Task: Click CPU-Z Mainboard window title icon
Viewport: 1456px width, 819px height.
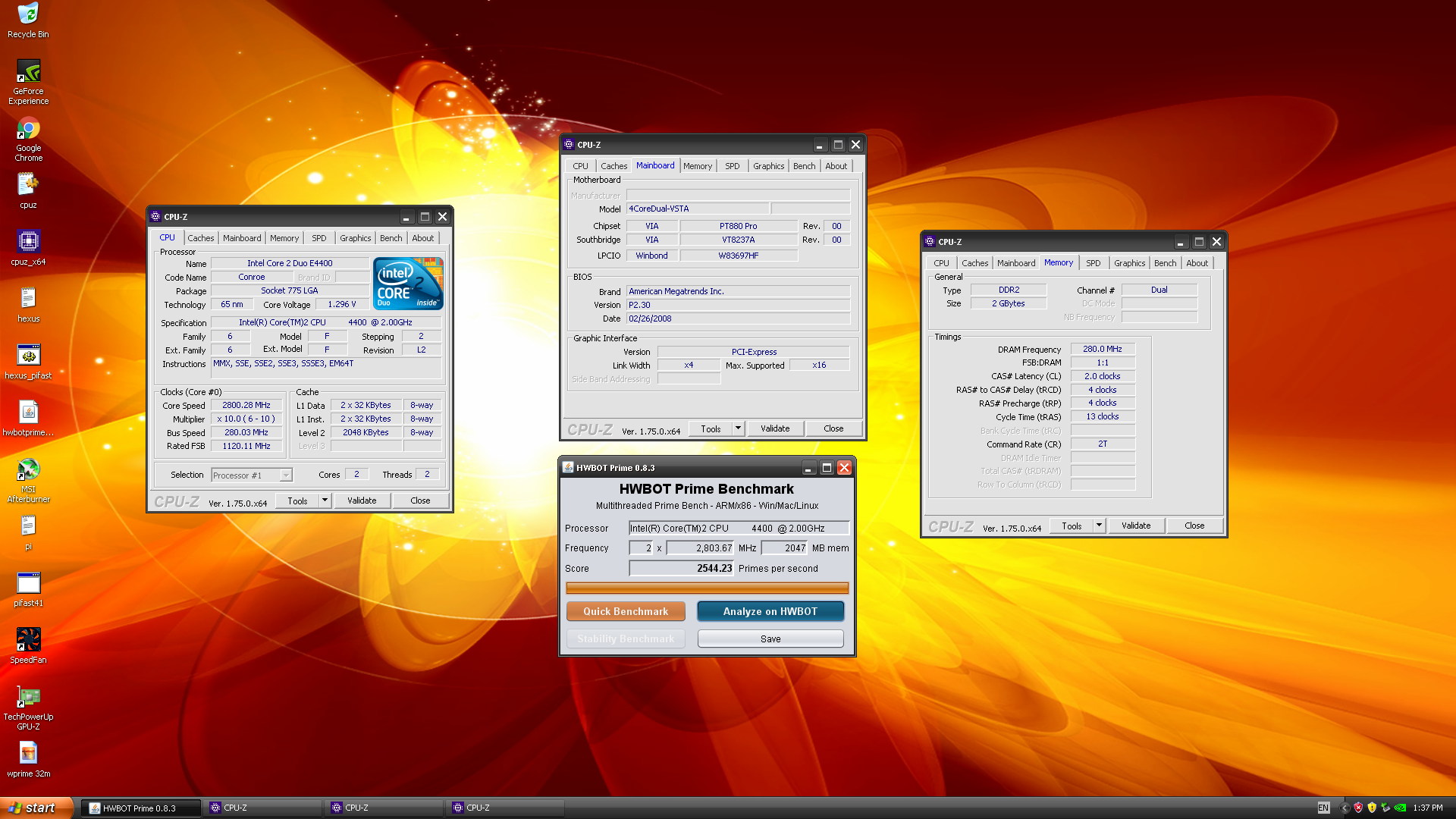Action: [x=569, y=144]
